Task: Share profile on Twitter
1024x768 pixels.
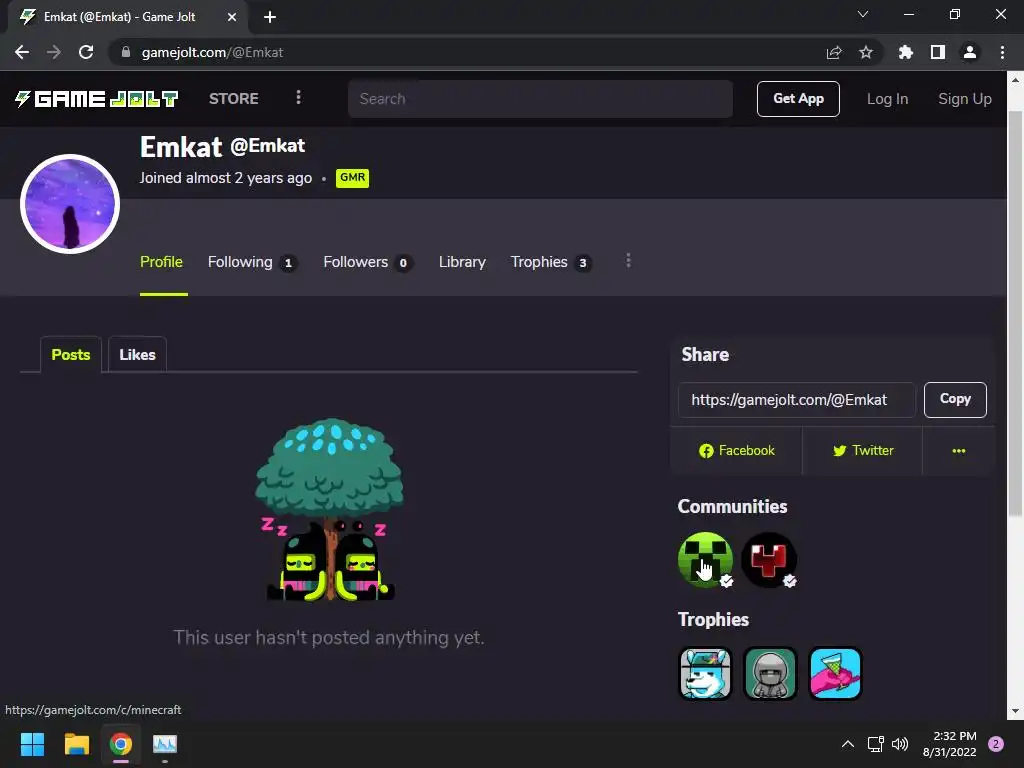Action: click(x=863, y=451)
